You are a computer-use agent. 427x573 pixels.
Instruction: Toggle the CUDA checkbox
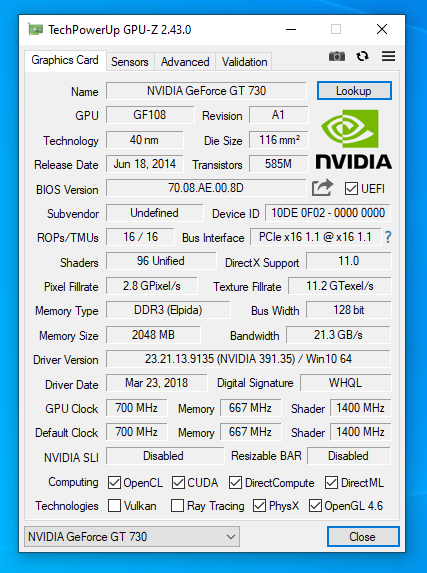(x=178, y=483)
